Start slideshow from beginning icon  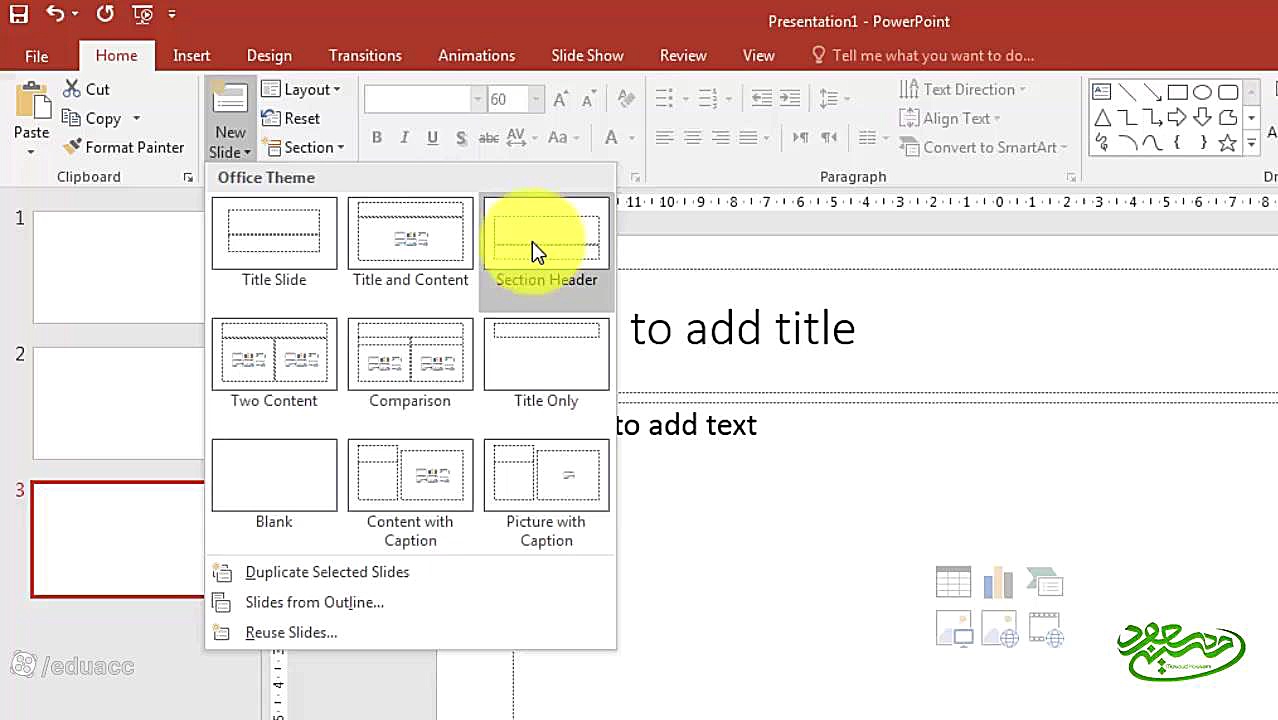pos(143,15)
